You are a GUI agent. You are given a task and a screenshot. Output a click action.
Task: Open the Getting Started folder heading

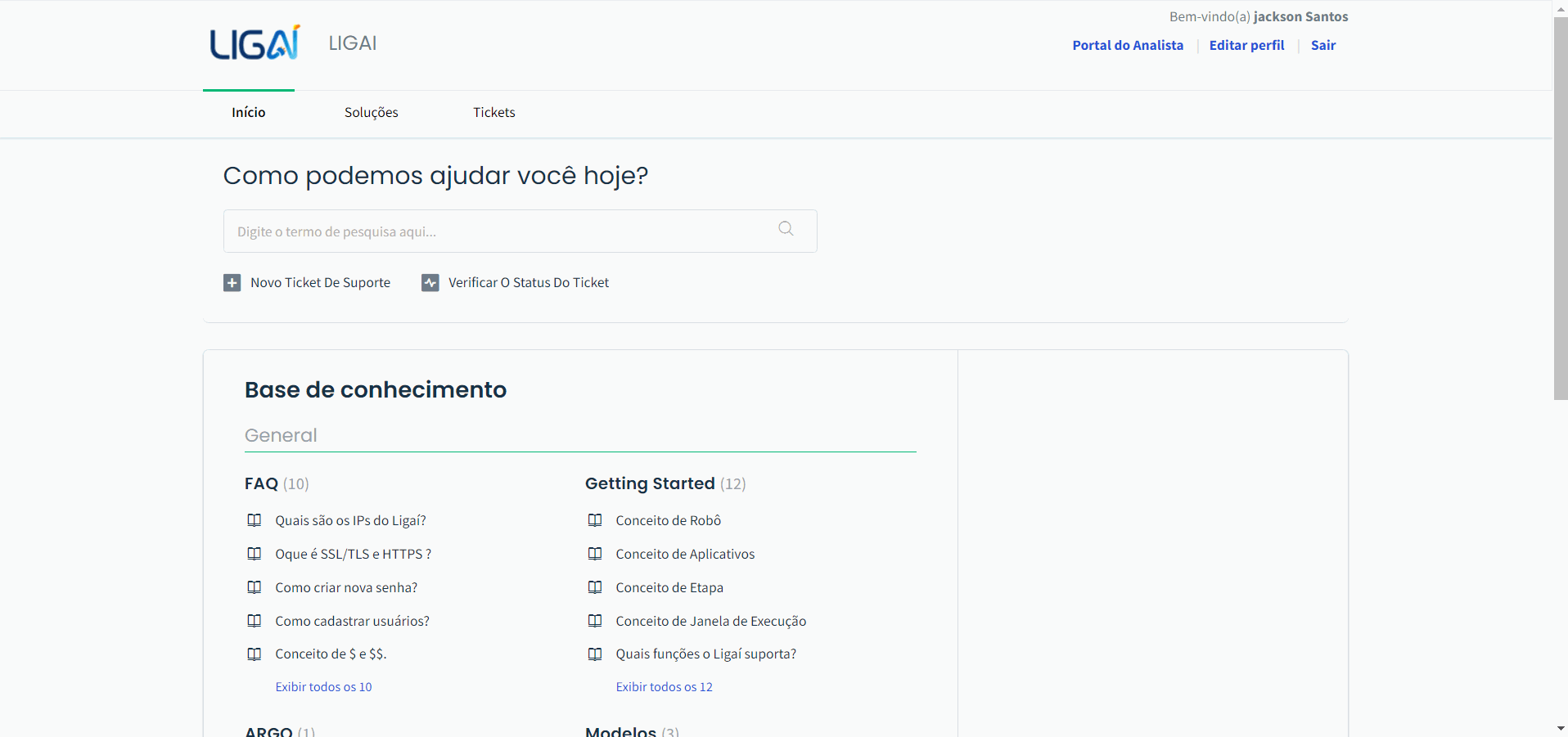tap(650, 483)
